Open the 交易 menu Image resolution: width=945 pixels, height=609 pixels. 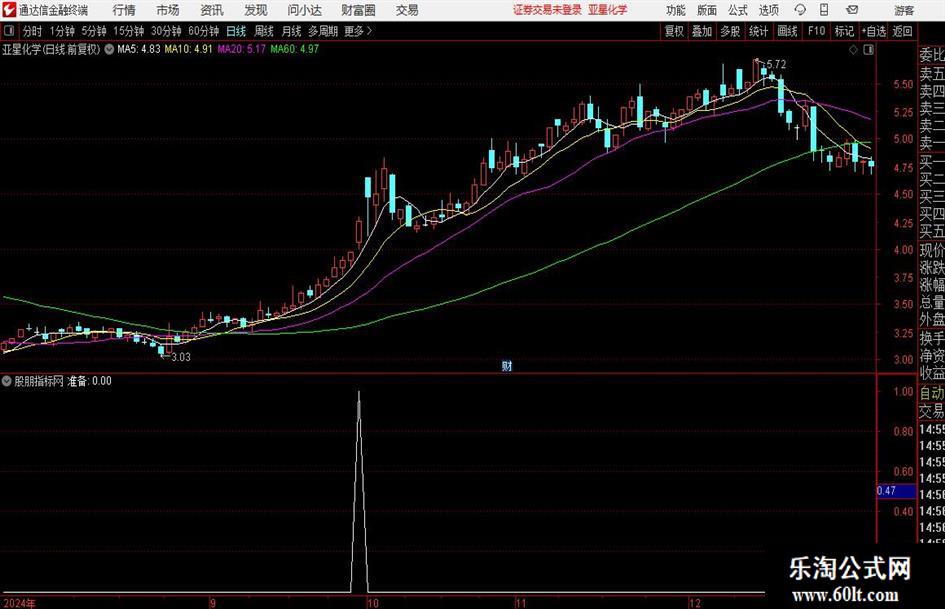[x=407, y=10]
